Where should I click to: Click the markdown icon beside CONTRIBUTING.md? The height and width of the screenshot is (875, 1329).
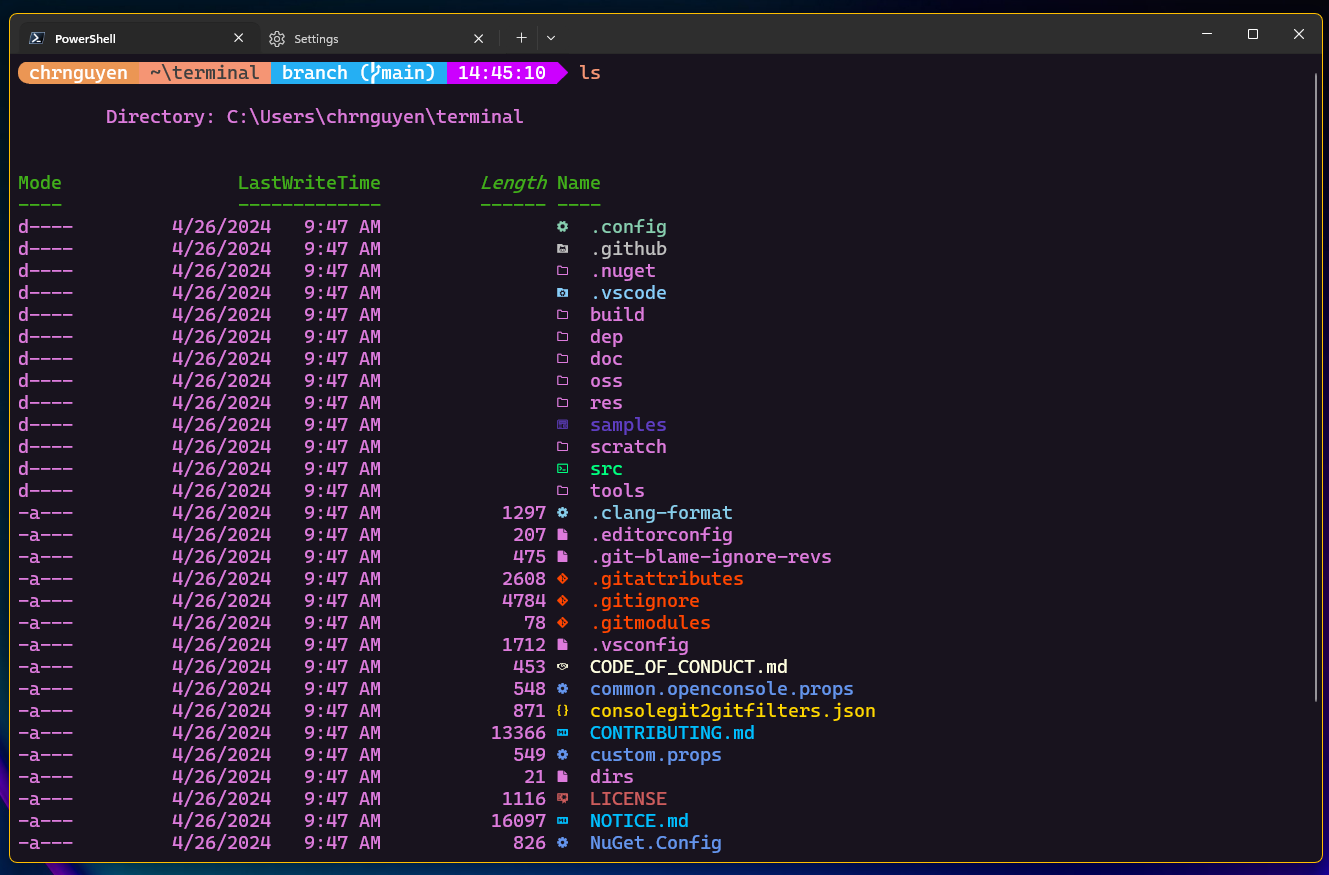tap(563, 733)
